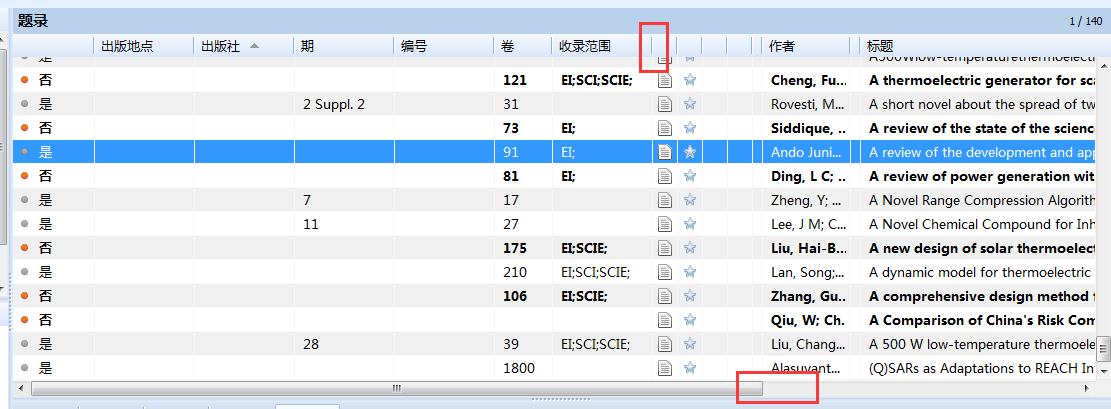Click sort arrow on 出版社 column header

[x=254, y=46]
